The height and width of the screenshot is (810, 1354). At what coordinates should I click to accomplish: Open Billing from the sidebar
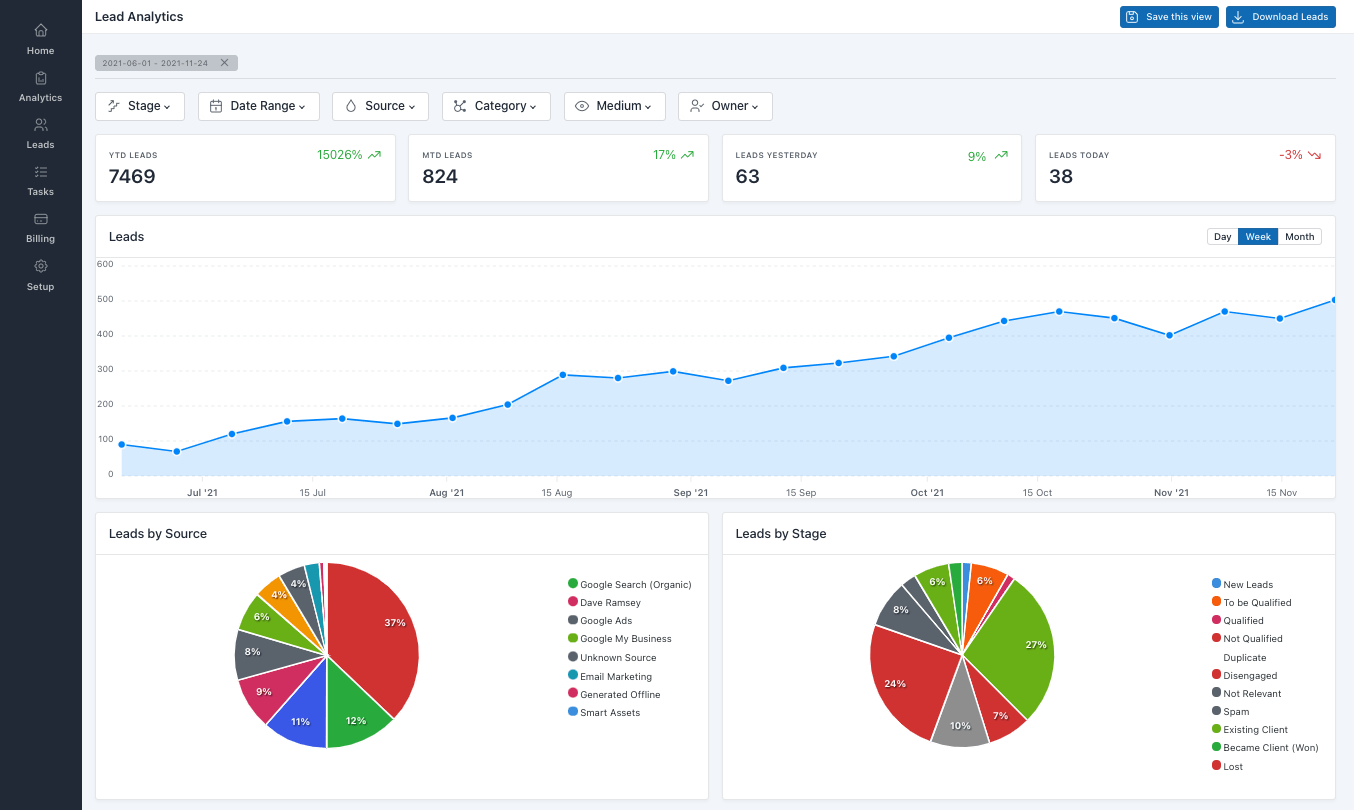(40, 225)
